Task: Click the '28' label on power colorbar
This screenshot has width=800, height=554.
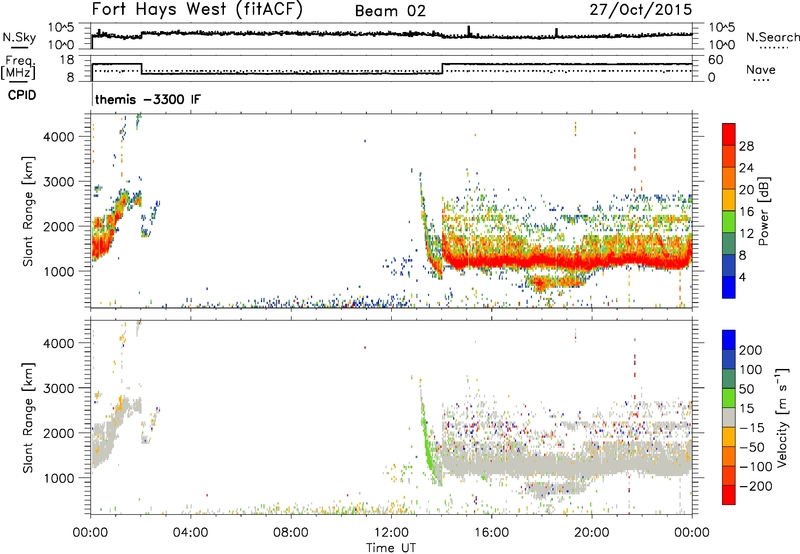Action: [x=746, y=146]
